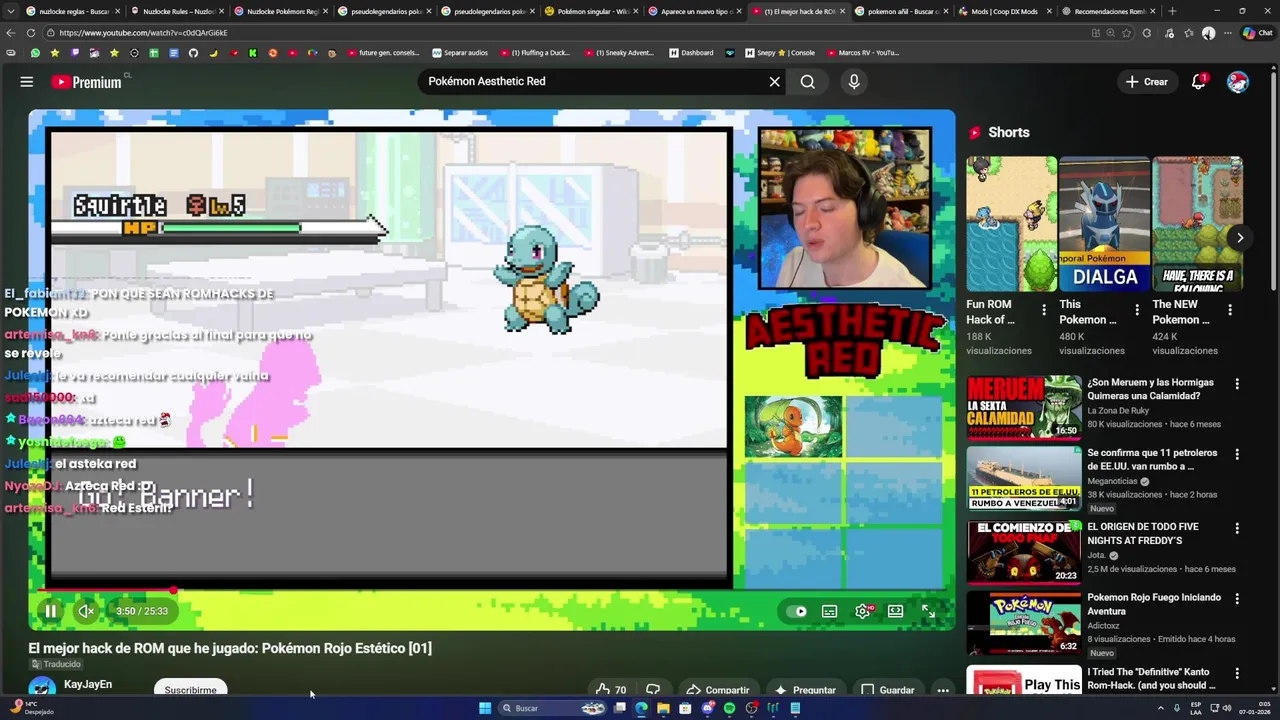Open the DIALGA short thumbnail

pyautogui.click(x=1104, y=224)
